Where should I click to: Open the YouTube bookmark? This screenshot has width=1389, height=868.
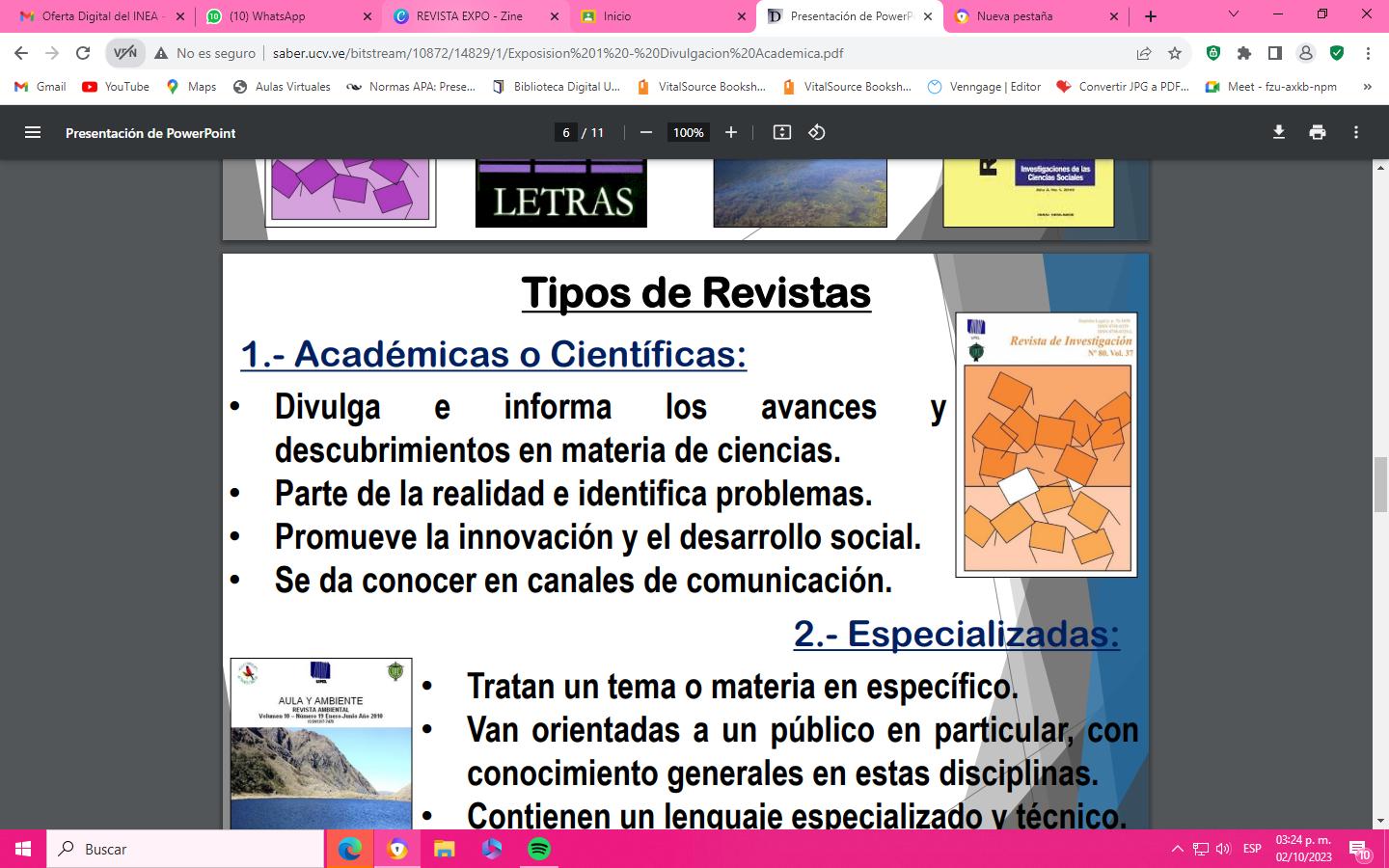point(116,87)
